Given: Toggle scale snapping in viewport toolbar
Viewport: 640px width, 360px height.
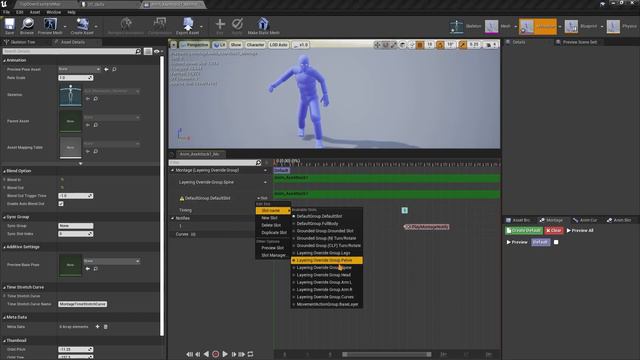Looking at the screenshot, I should coord(462,45).
